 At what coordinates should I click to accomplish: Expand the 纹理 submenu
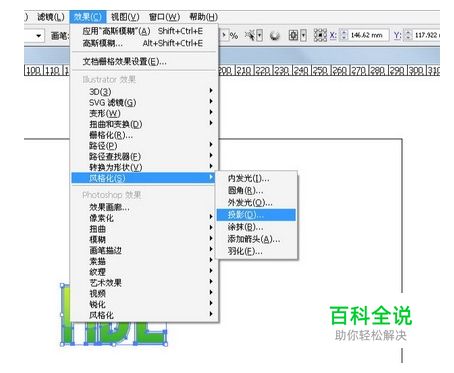[144, 272]
